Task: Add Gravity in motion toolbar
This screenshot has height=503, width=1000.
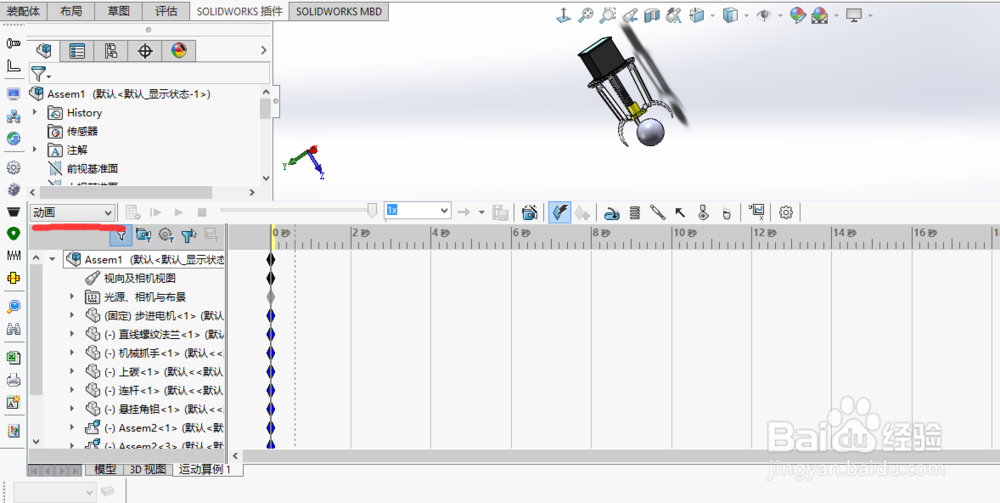Action: (x=726, y=214)
